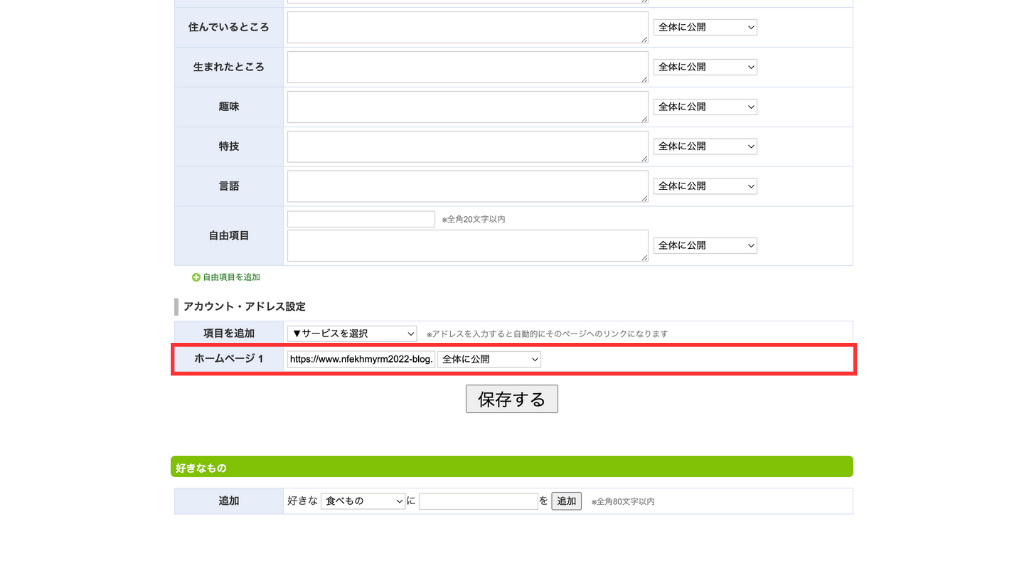Focus the 生まれたところ text area

click(467, 67)
